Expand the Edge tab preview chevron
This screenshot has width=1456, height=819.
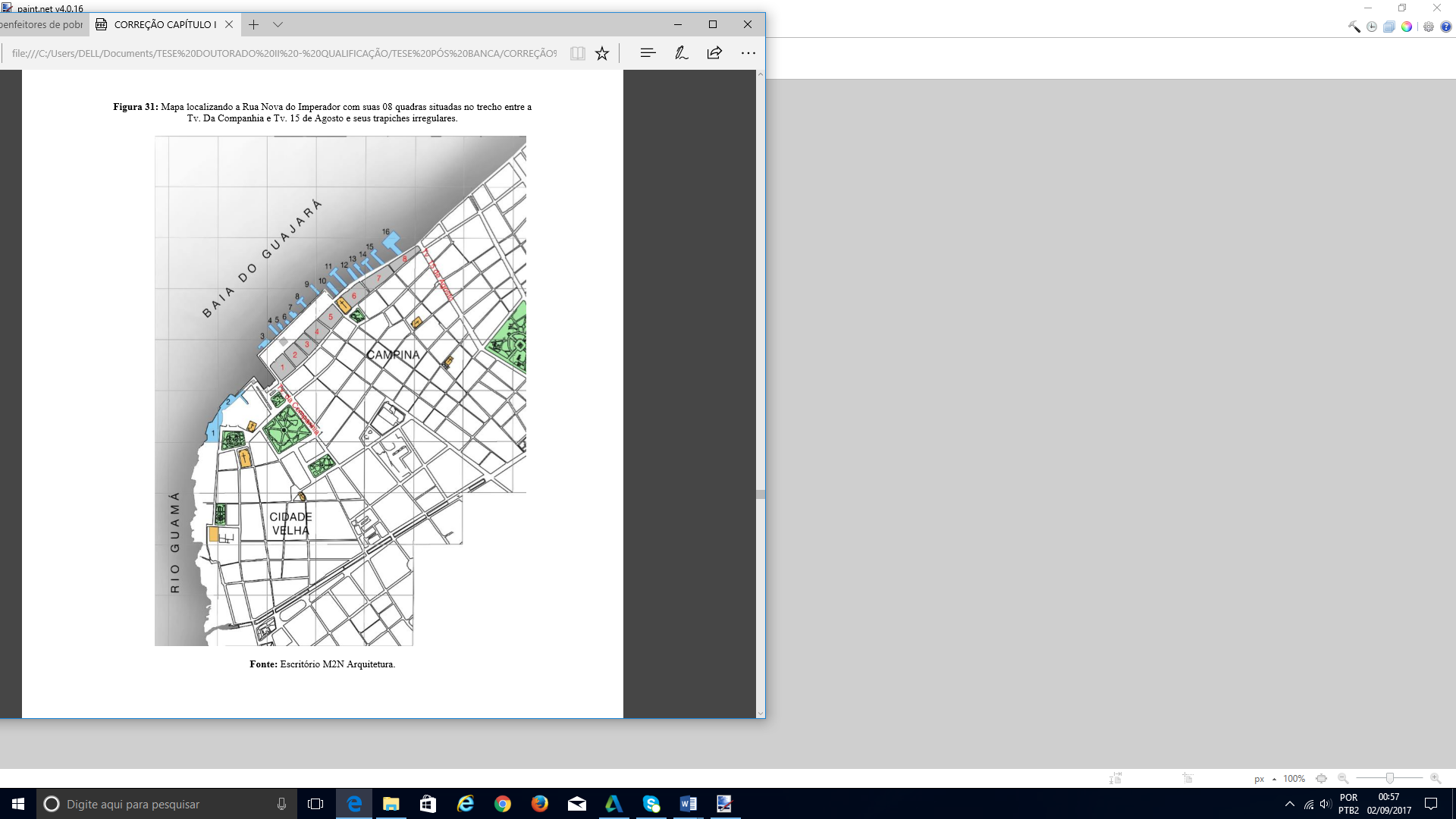tap(278, 24)
